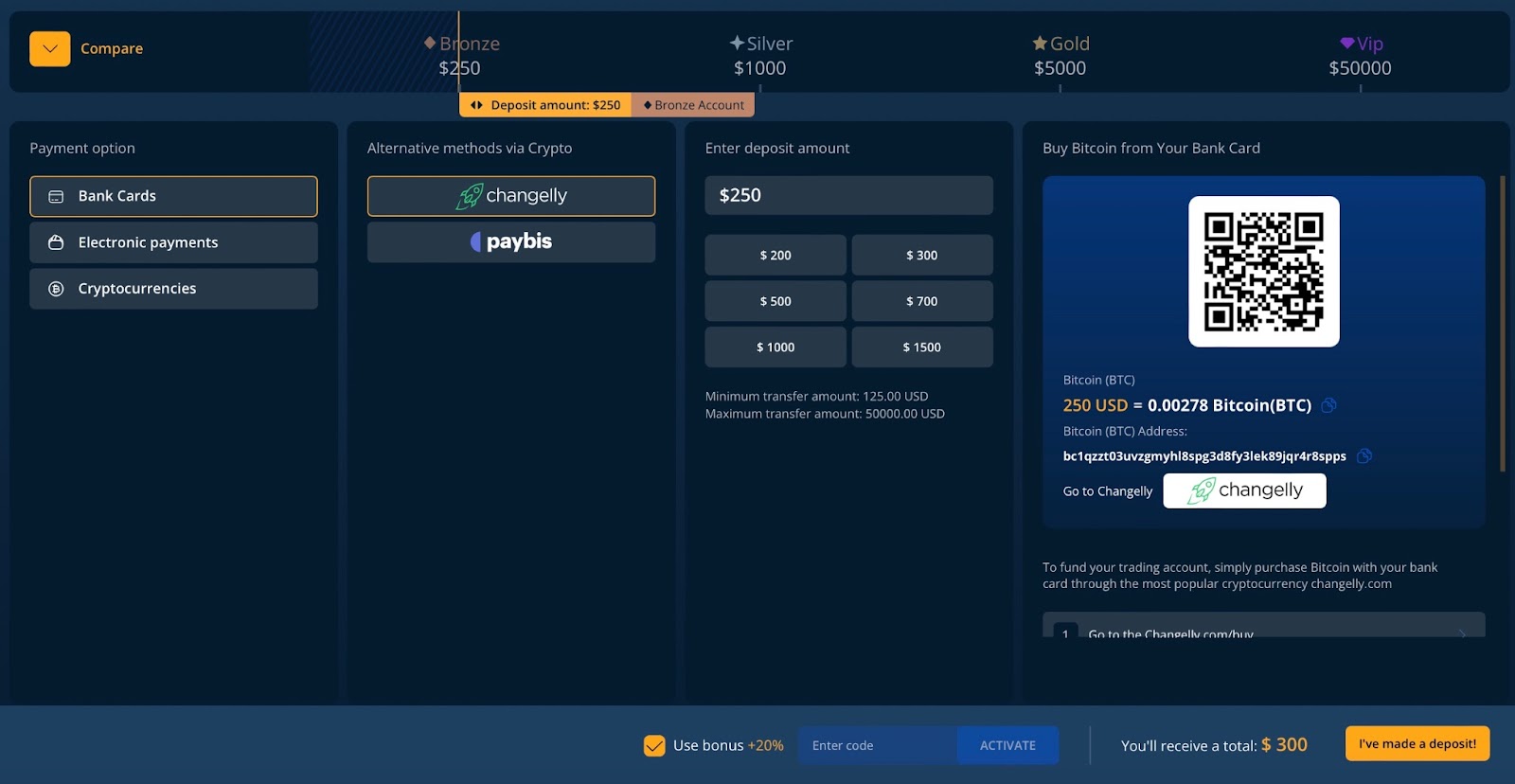Image resolution: width=1515 pixels, height=784 pixels.
Task: Toggle the Use bonus +20% checkbox
Action: (654, 746)
